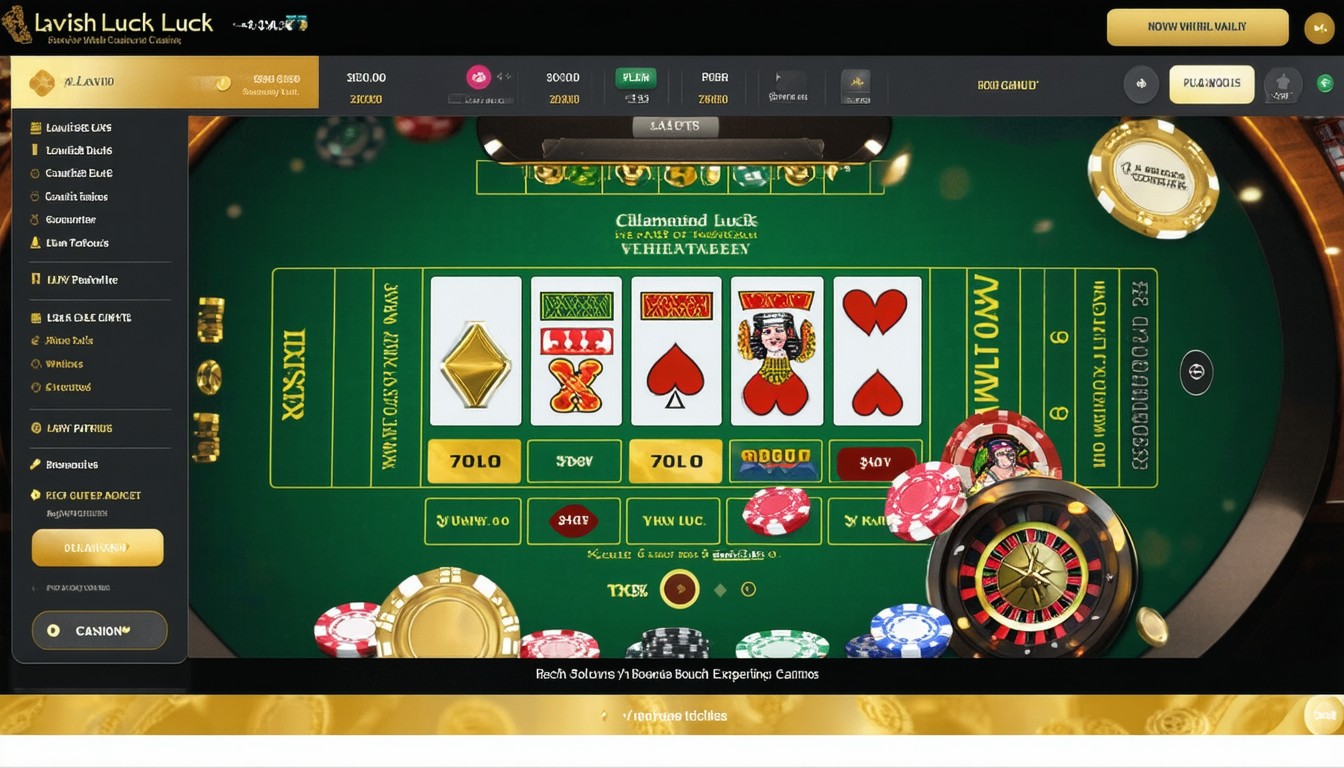1344x768 pixels.
Task: Expand the gold bar chevron below the game
Action: [x=603, y=716]
